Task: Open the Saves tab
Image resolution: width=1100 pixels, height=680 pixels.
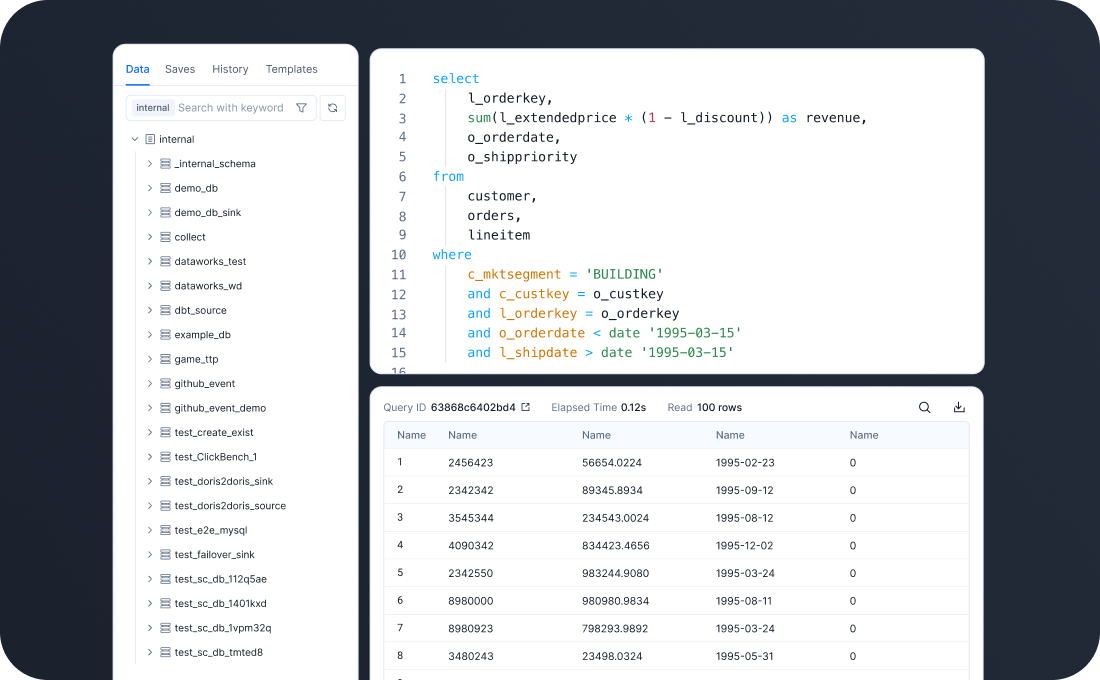Action: coord(180,69)
